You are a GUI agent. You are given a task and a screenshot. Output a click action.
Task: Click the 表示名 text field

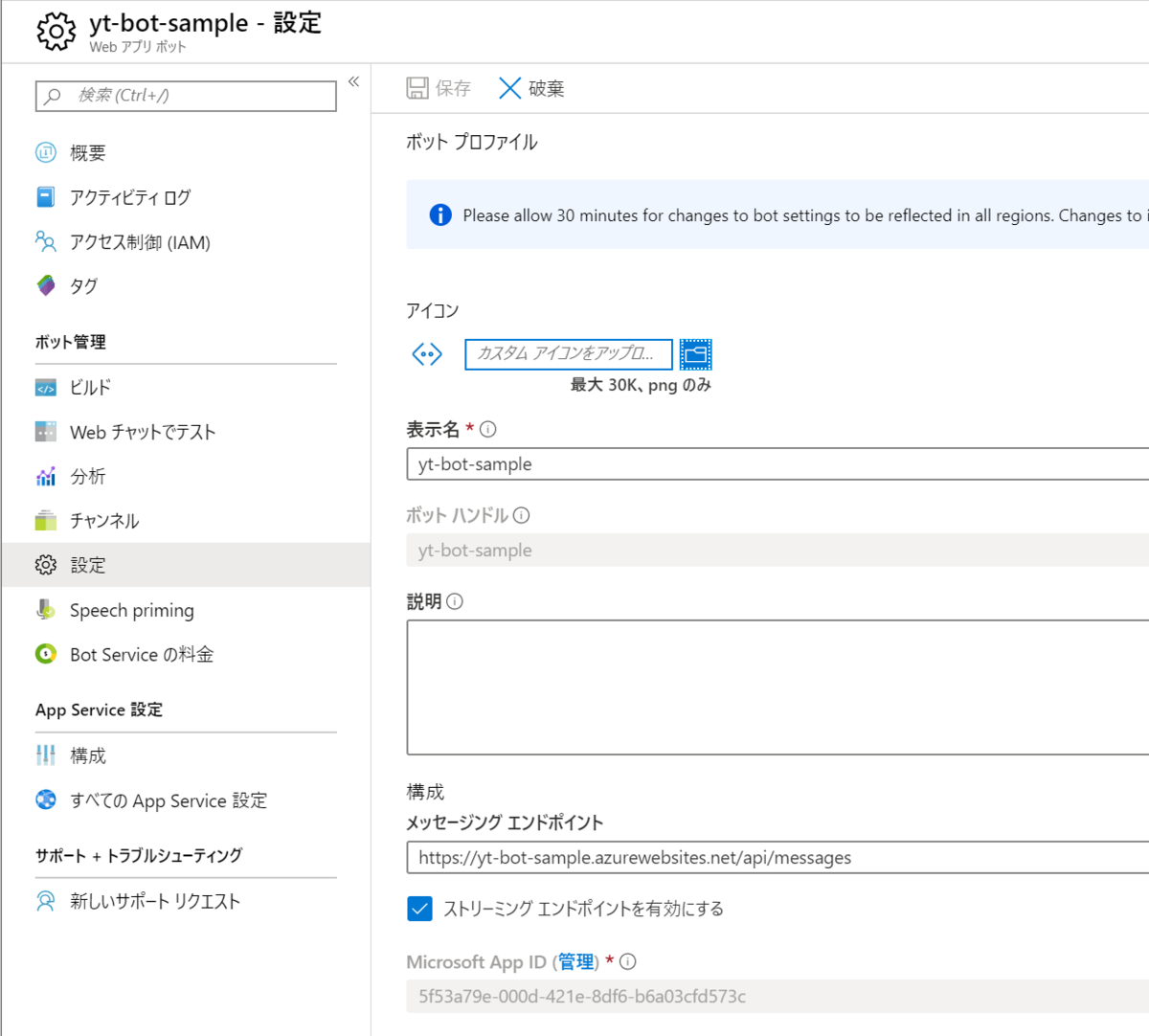click(x=777, y=463)
